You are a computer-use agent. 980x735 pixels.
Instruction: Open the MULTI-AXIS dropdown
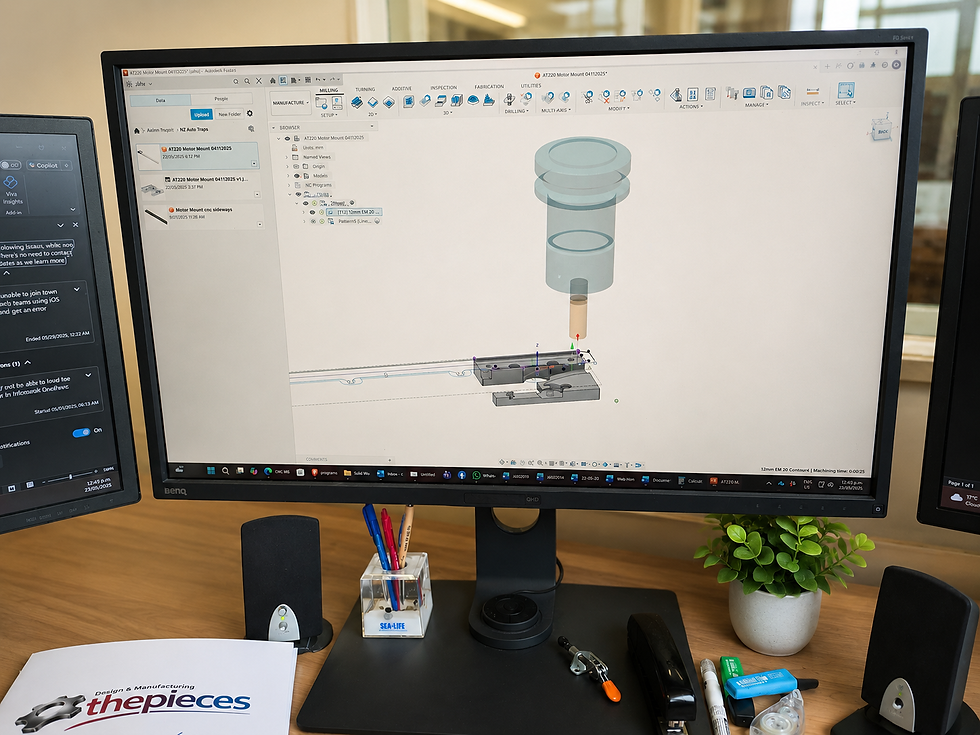(x=556, y=110)
